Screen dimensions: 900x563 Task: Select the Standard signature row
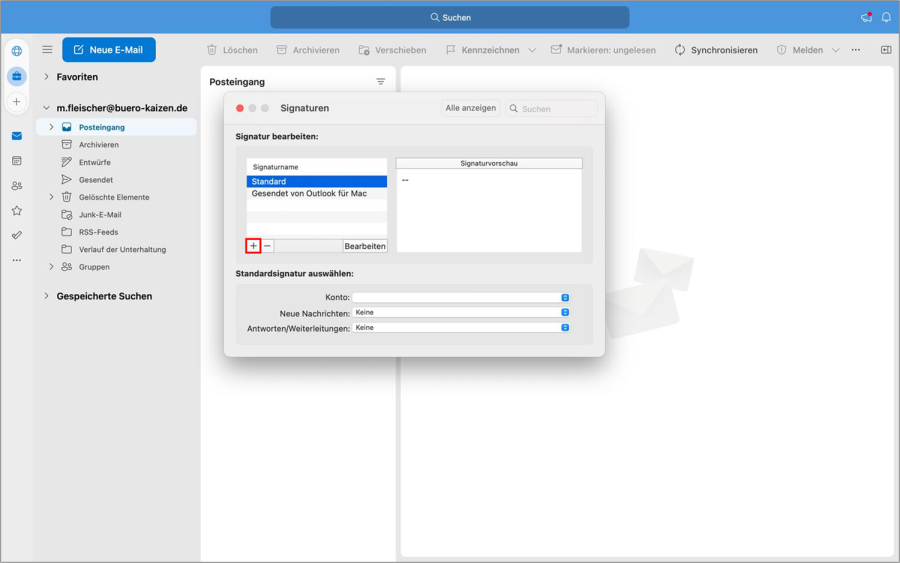(317, 181)
